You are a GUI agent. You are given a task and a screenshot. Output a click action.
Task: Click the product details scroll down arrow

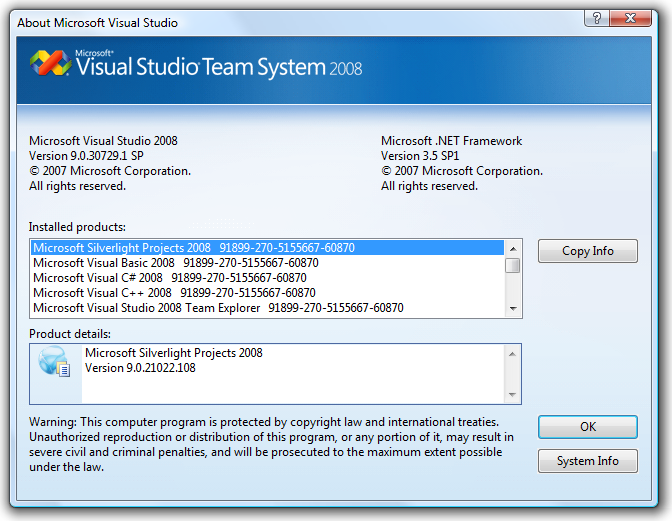click(512, 395)
